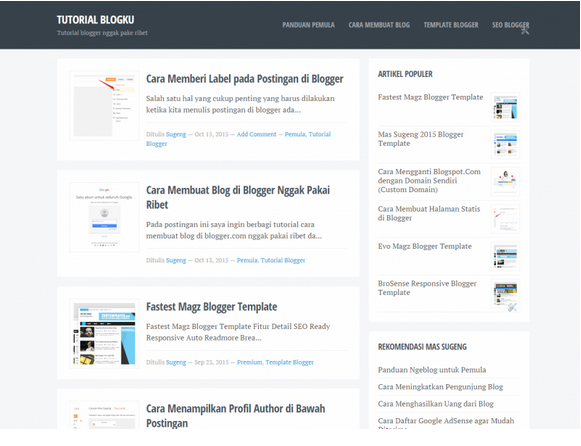The height and width of the screenshot is (446, 581).
Task: Open Cara Menghasilkan Uang dari Blog recommendation
Action: 436,404
